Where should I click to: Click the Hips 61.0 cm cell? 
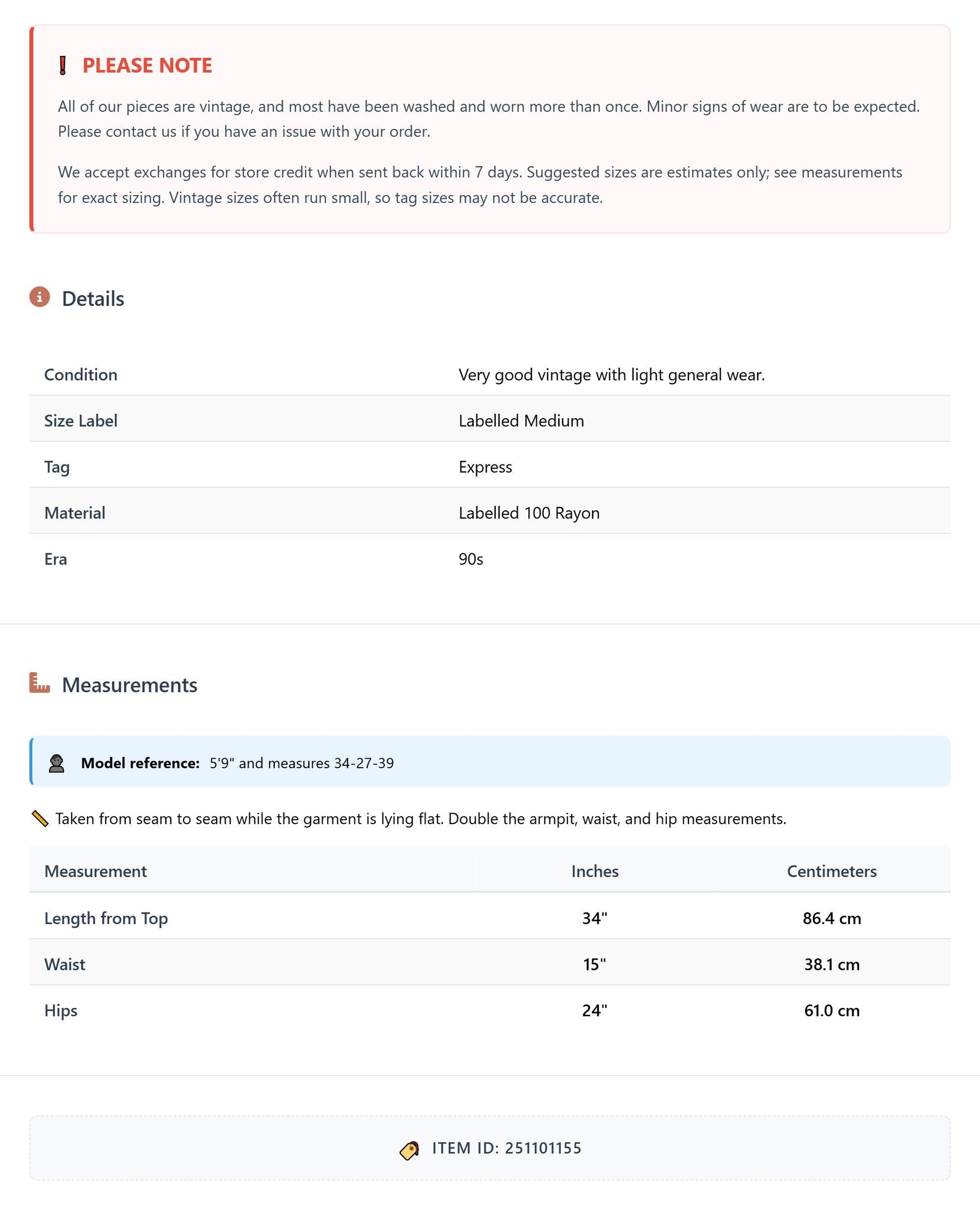pyautogui.click(x=831, y=1010)
